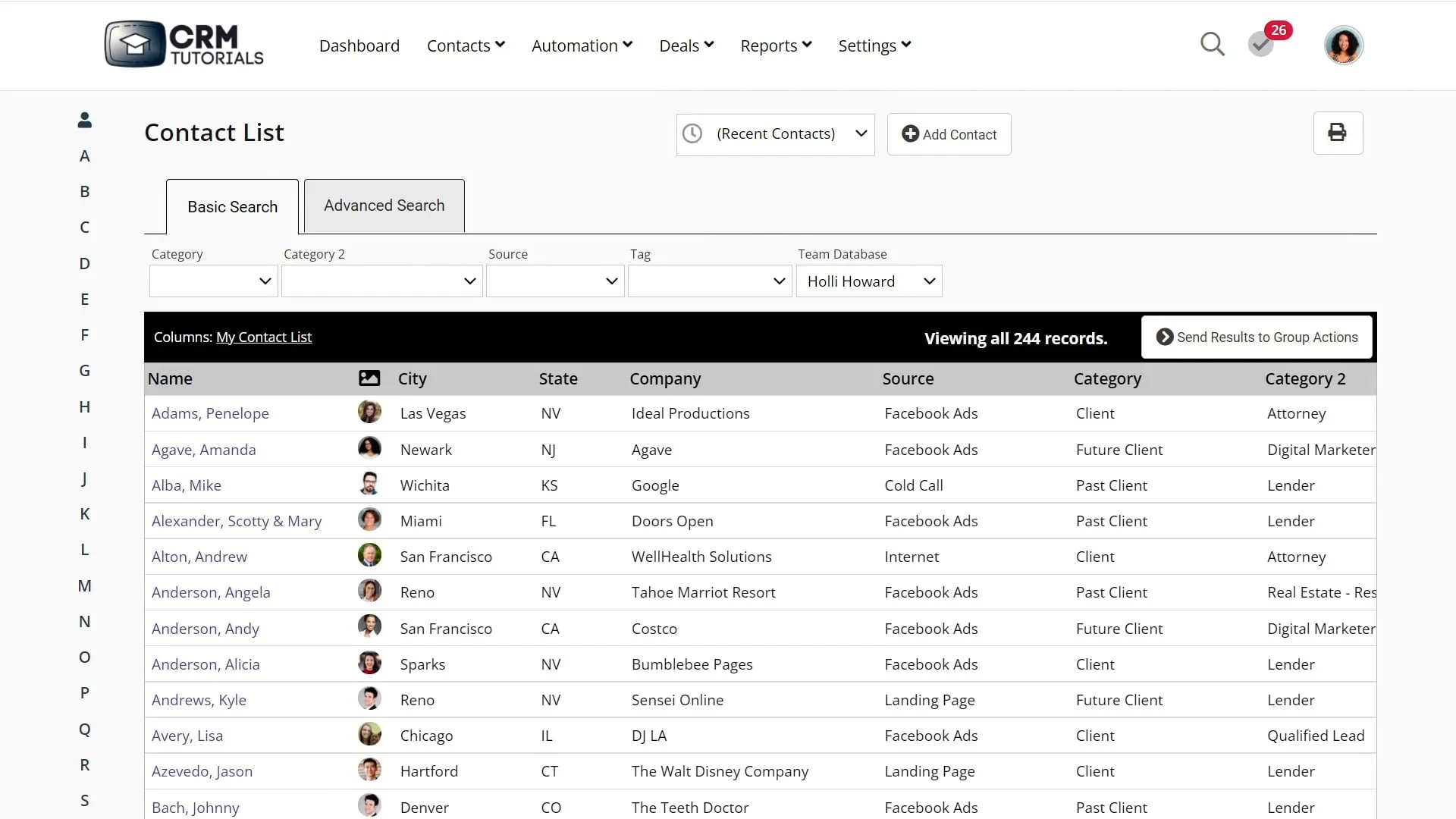
Task: Jump to letter M in alphabet index
Action: pyautogui.click(x=85, y=585)
